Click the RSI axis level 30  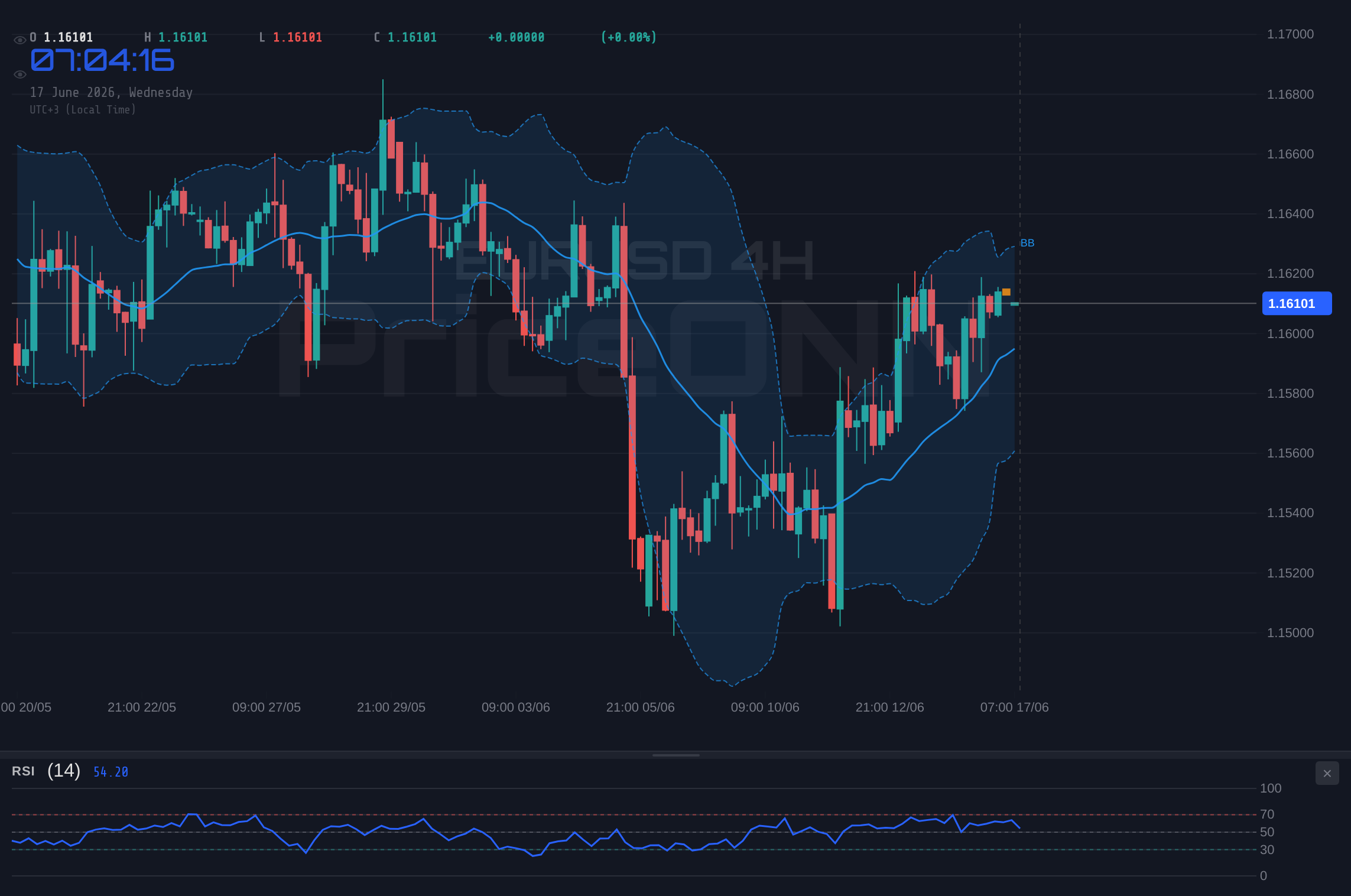click(x=1267, y=850)
